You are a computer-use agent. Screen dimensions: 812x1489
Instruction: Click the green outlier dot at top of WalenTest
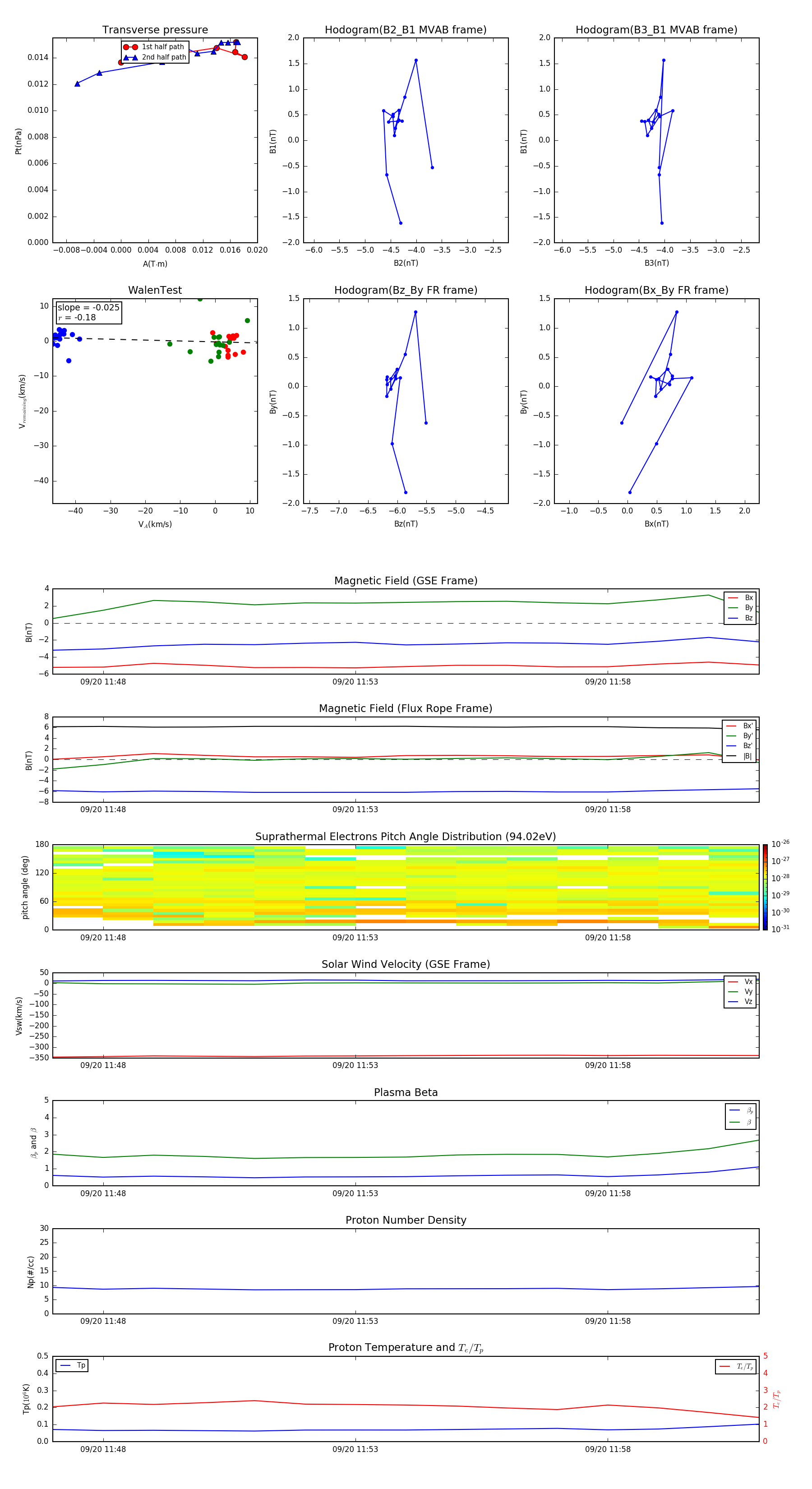200,300
